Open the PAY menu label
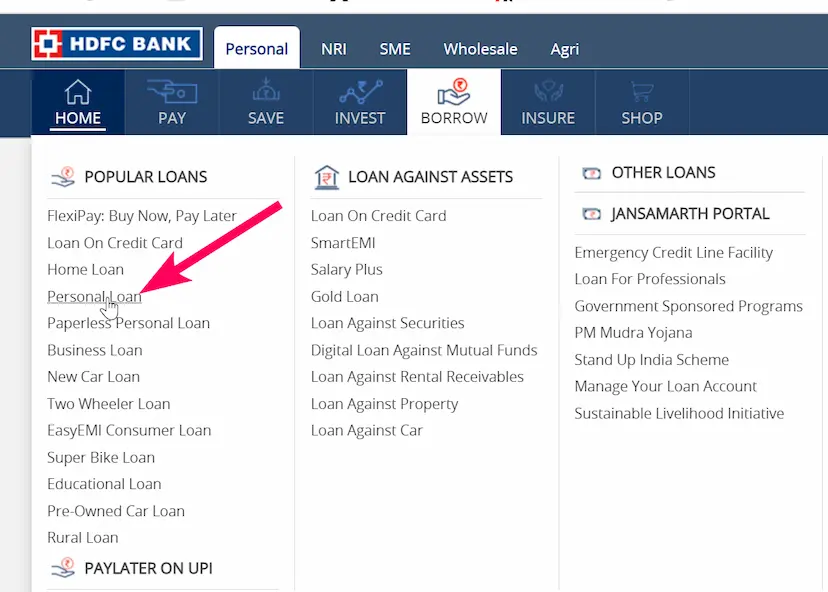Screen dimensions: 828x592 click(x=172, y=118)
